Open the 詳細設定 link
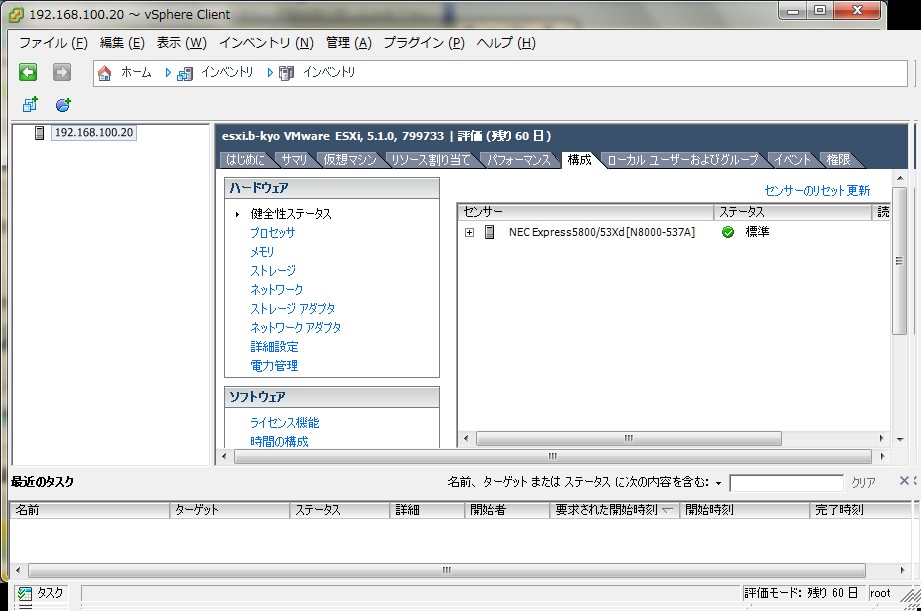The width and height of the screenshot is (921, 611). (x=274, y=347)
